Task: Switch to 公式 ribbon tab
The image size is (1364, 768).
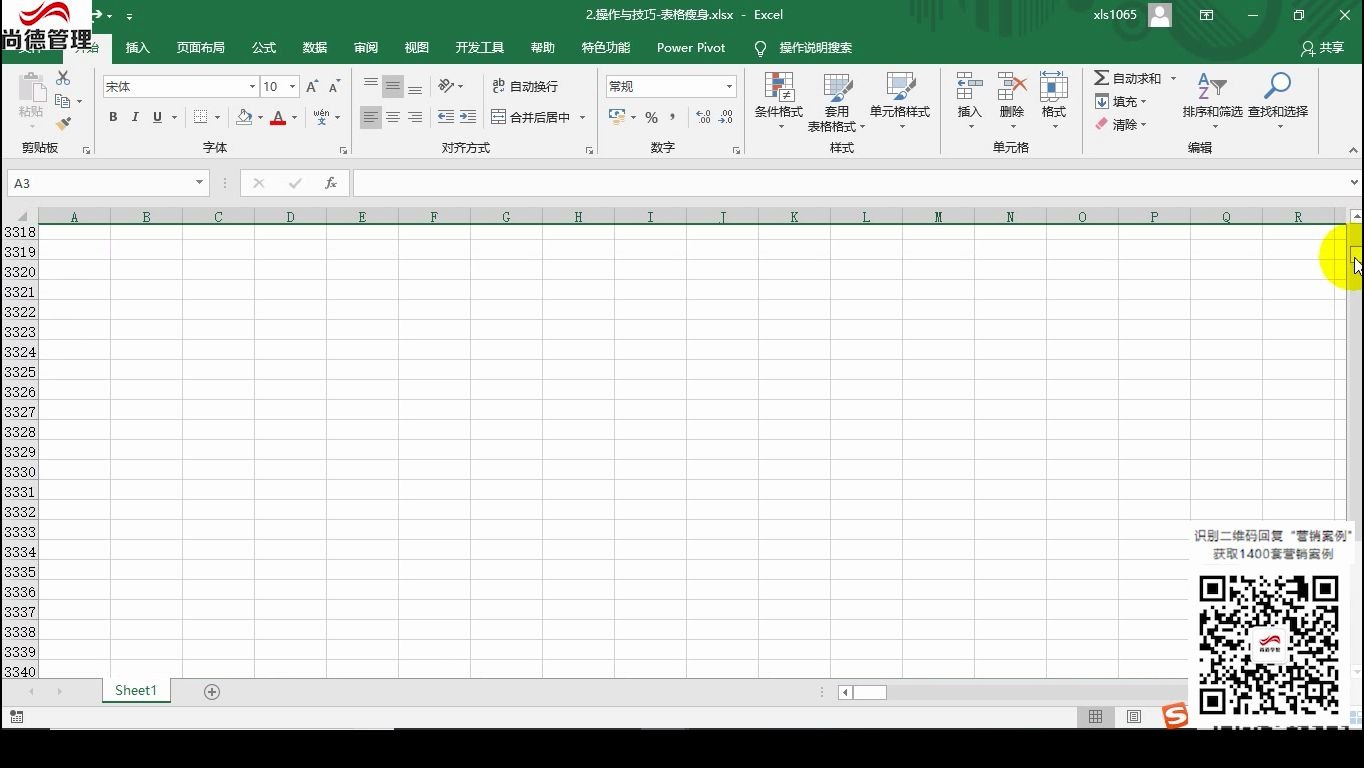Action: coord(264,48)
